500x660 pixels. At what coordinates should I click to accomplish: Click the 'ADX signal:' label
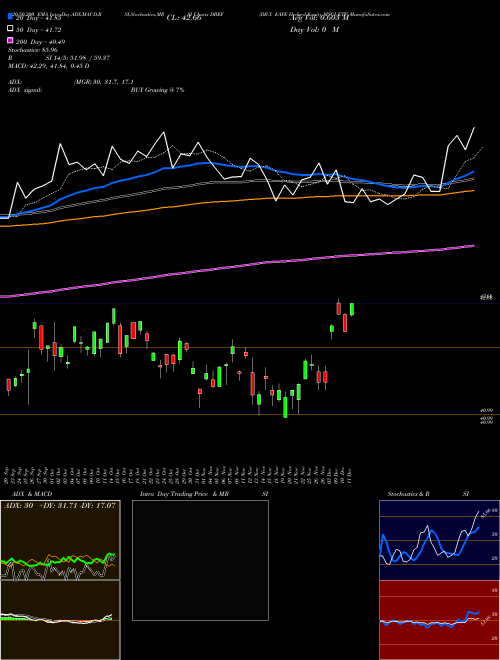(x=25, y=90)
